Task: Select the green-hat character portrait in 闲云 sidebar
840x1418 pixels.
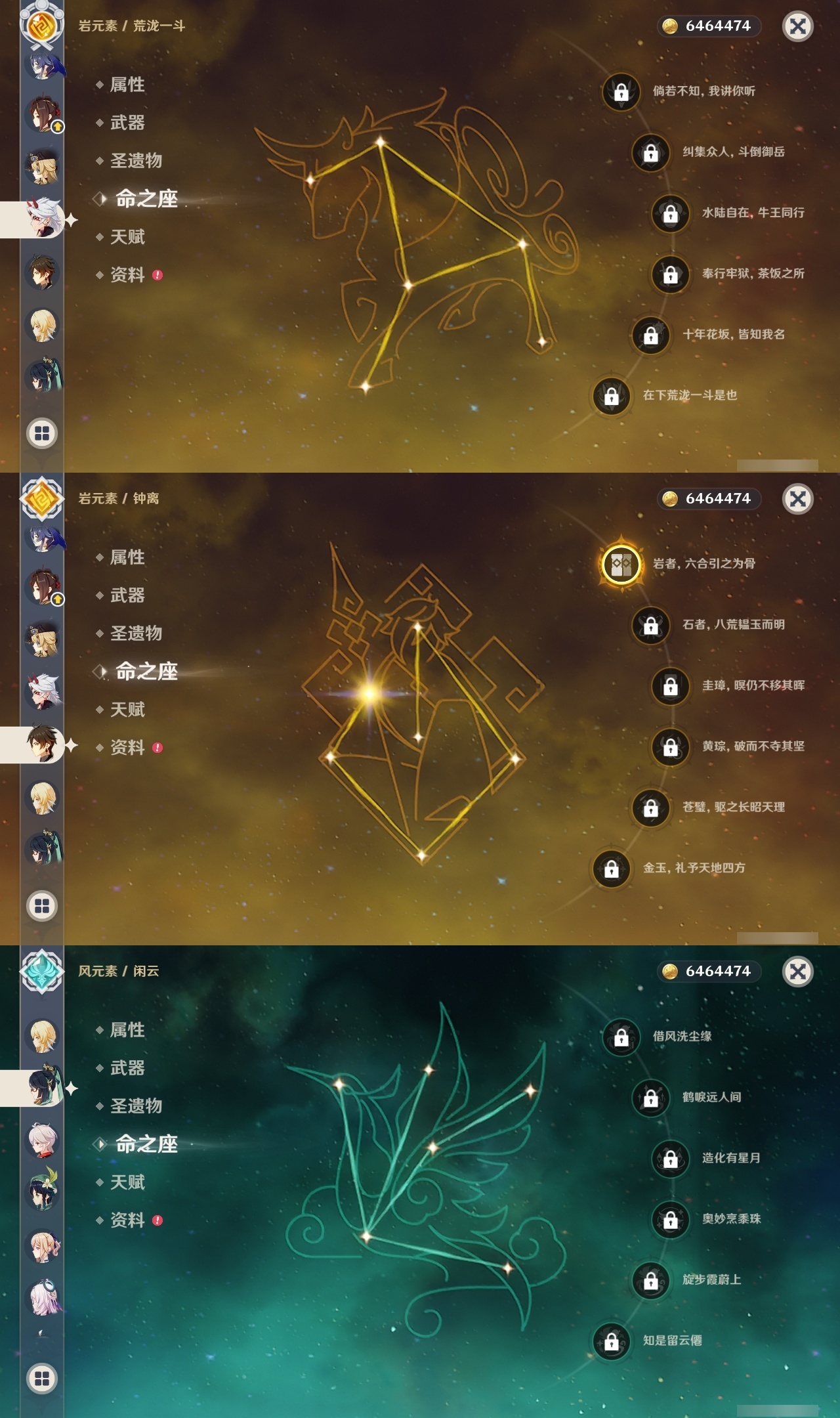Action: [43, 1190]
